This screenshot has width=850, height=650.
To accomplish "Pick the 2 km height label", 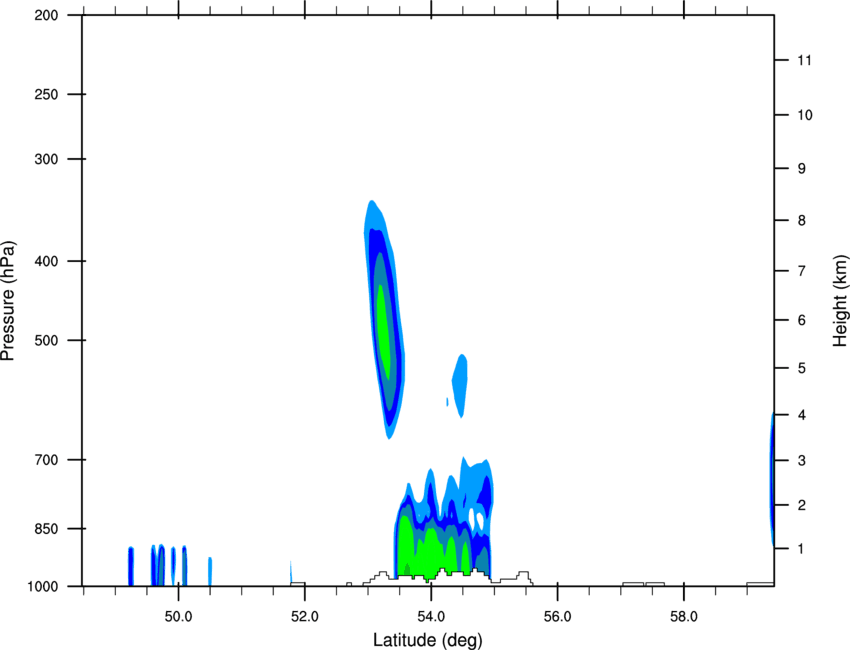I will pyautogui.click(x=801, y=505).
